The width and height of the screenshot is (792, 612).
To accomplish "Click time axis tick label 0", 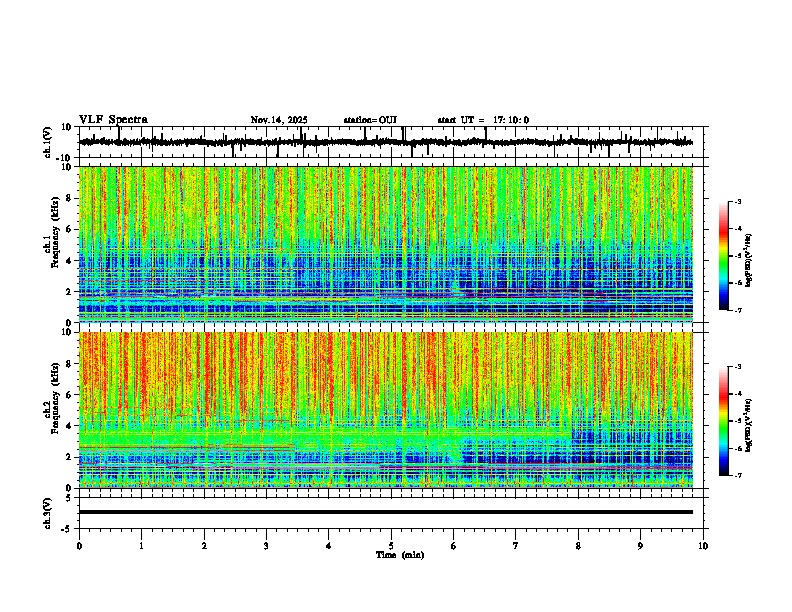I will tap(79, 546).
